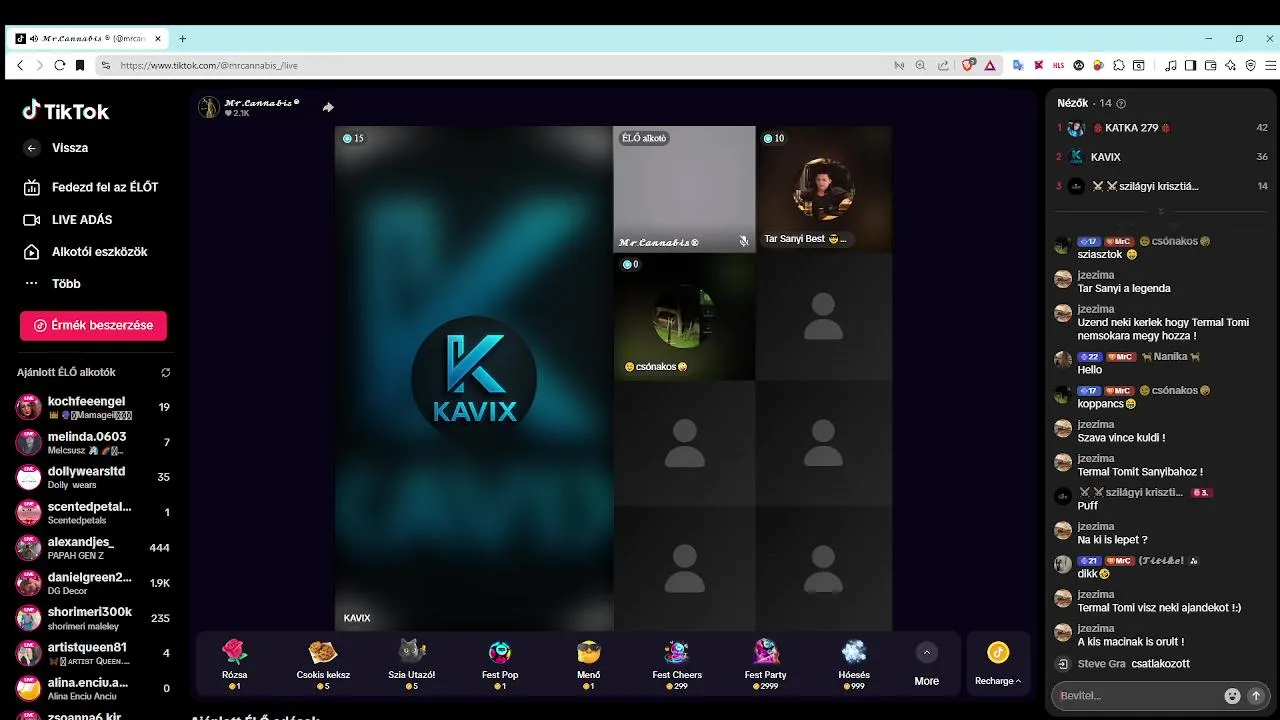Screen dimensions: 1280x720
Task: Refresh the Ajánlott ÉLŐ alkotók list
Action: [165, 372]
